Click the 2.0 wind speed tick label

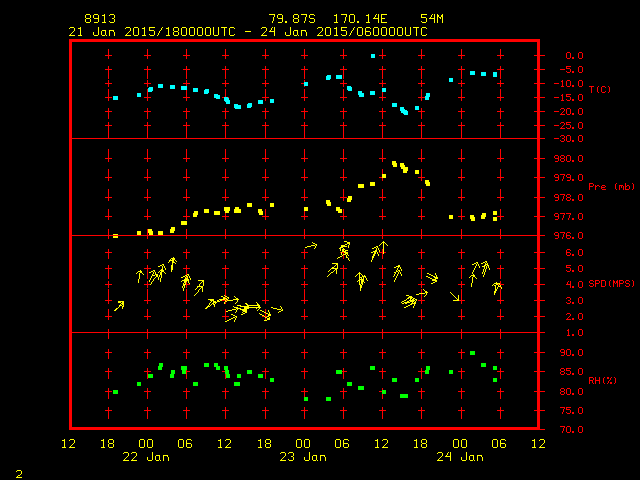click(574, 317)
